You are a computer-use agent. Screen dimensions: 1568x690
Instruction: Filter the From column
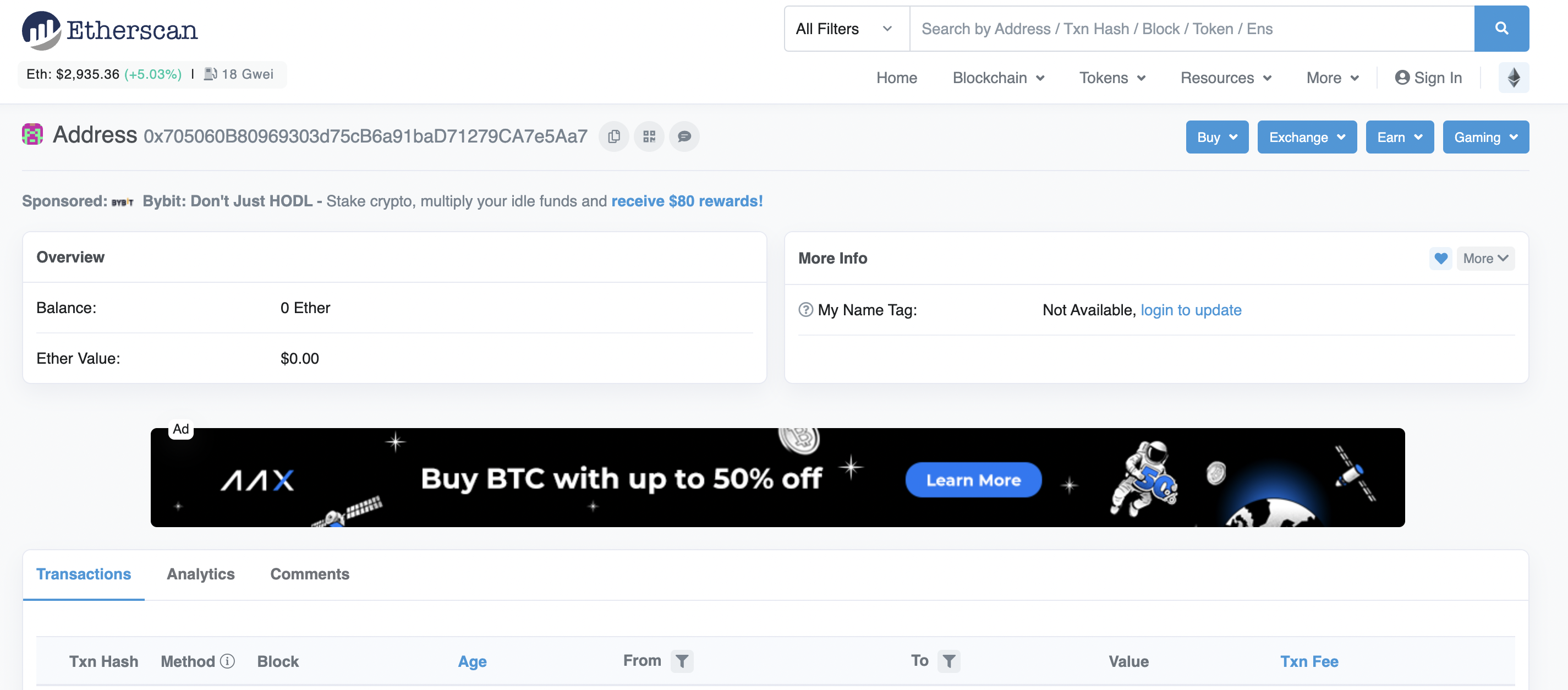(x=682, y=661)
